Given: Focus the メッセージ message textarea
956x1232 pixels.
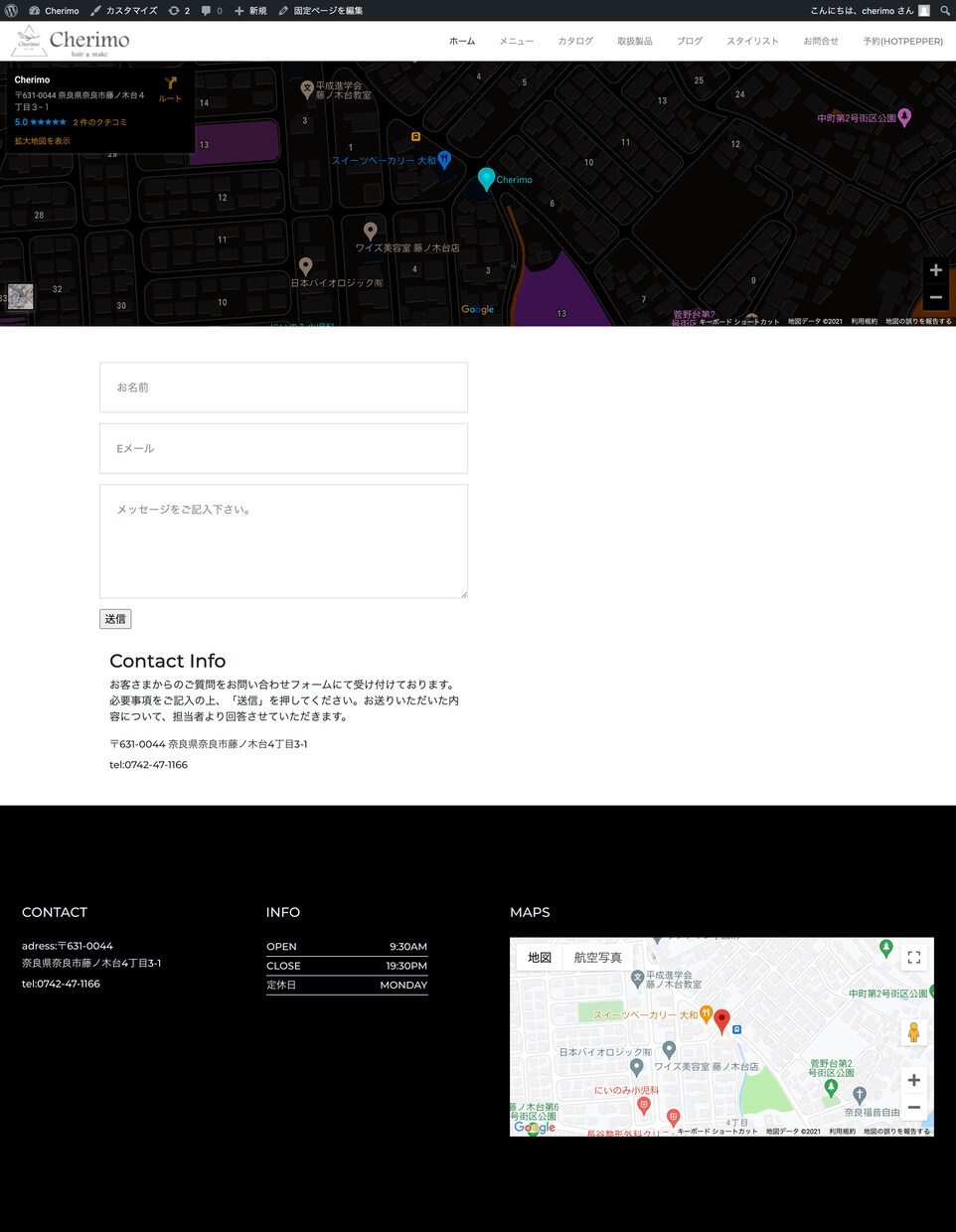Looking at the screenshot, I should [283, 541].
